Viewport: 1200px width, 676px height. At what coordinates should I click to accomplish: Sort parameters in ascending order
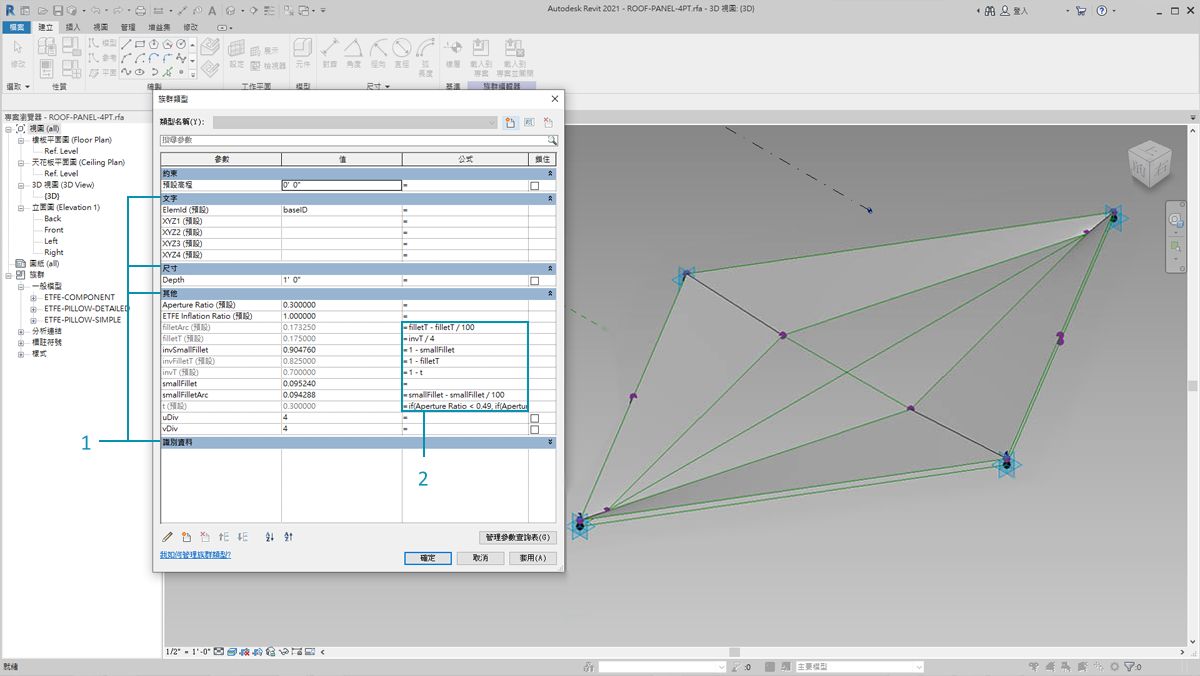(270, 537)
